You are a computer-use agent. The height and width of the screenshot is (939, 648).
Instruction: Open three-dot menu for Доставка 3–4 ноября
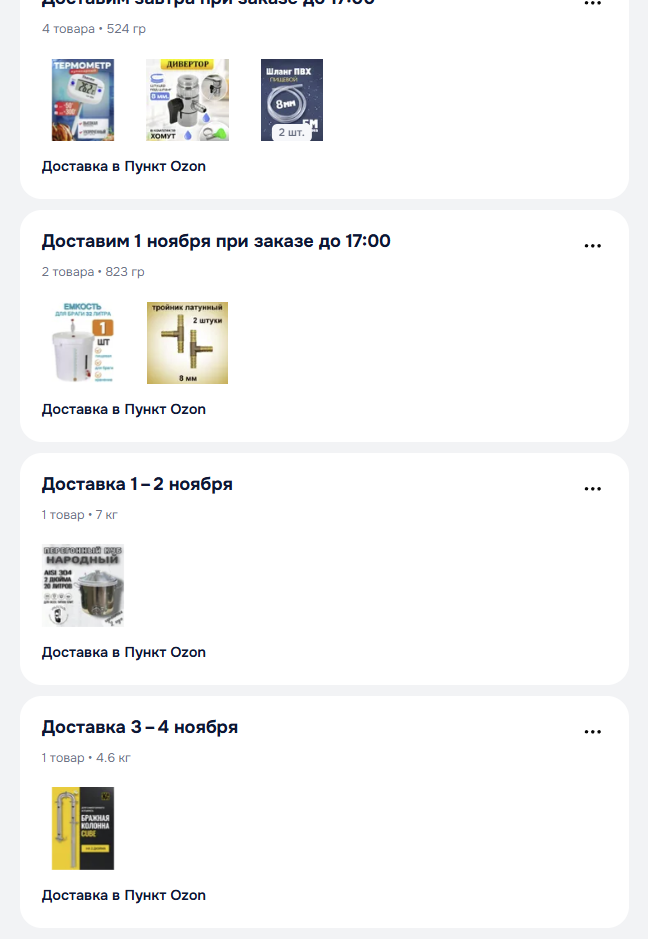592,732
